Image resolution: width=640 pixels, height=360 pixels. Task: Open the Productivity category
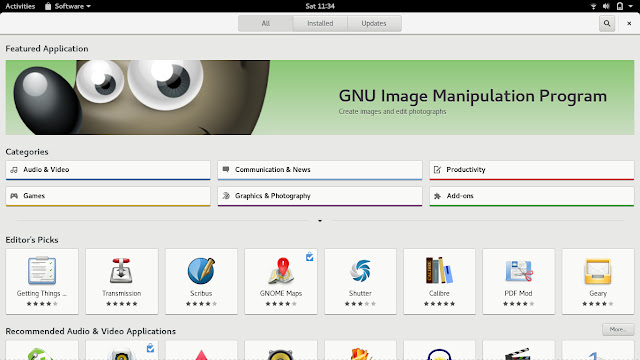click(531, 170)
